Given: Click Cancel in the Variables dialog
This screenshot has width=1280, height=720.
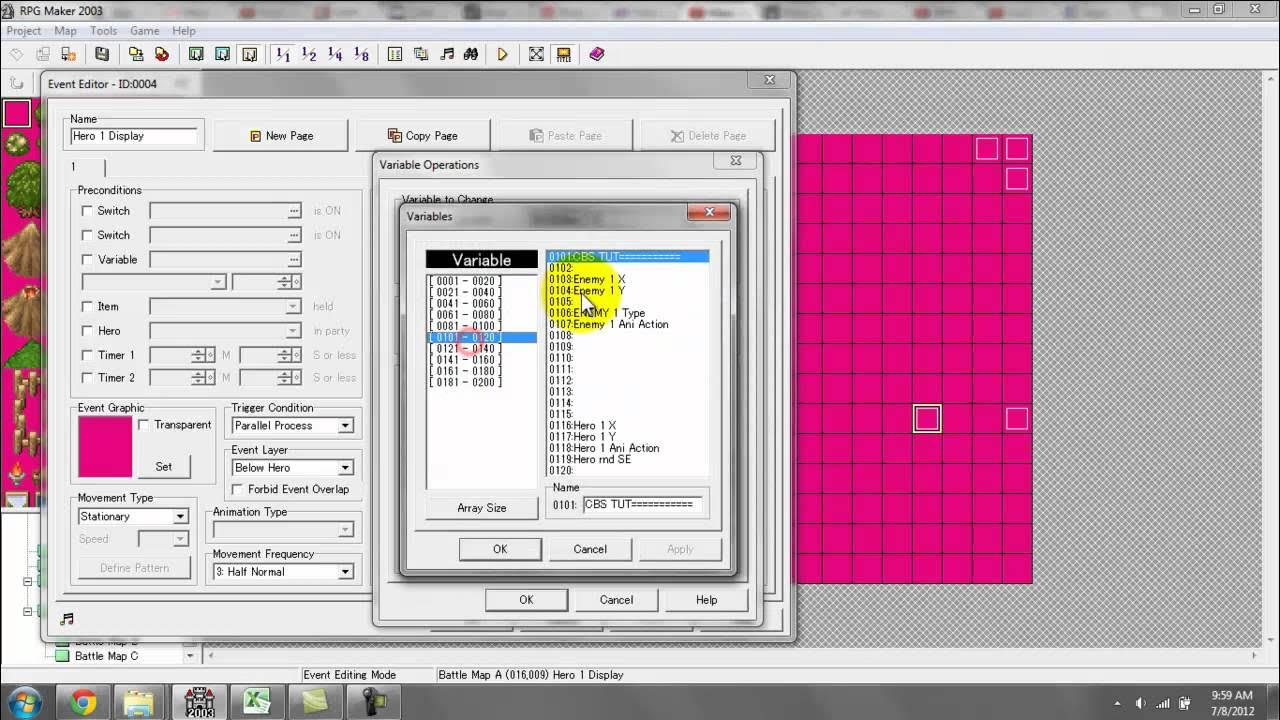Looking at the screenshot, I should [590, 549].
